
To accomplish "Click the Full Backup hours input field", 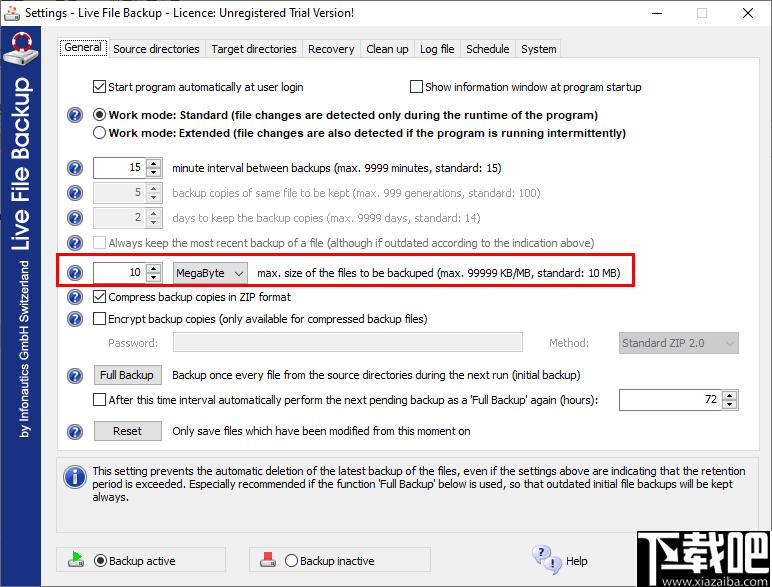I will [x=671, y=400].
